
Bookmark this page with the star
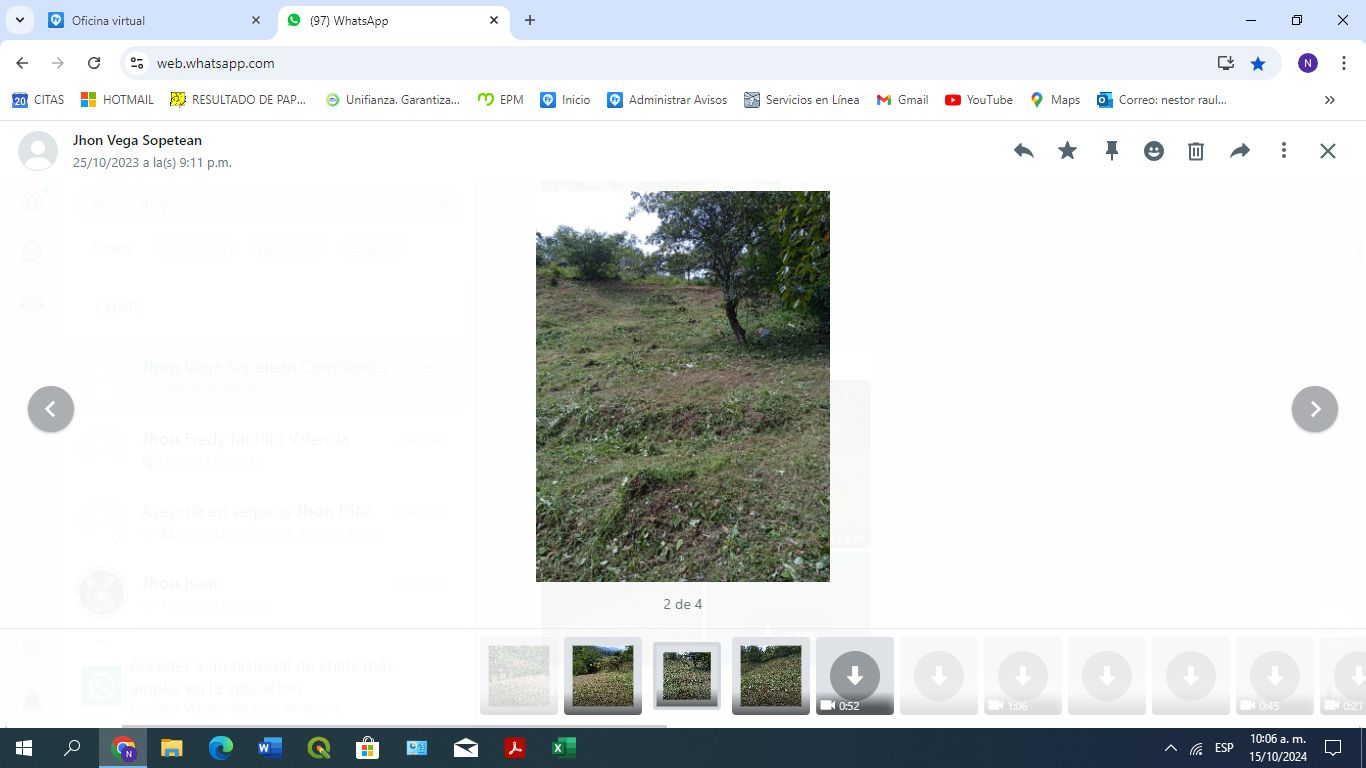click(1258, 63)
